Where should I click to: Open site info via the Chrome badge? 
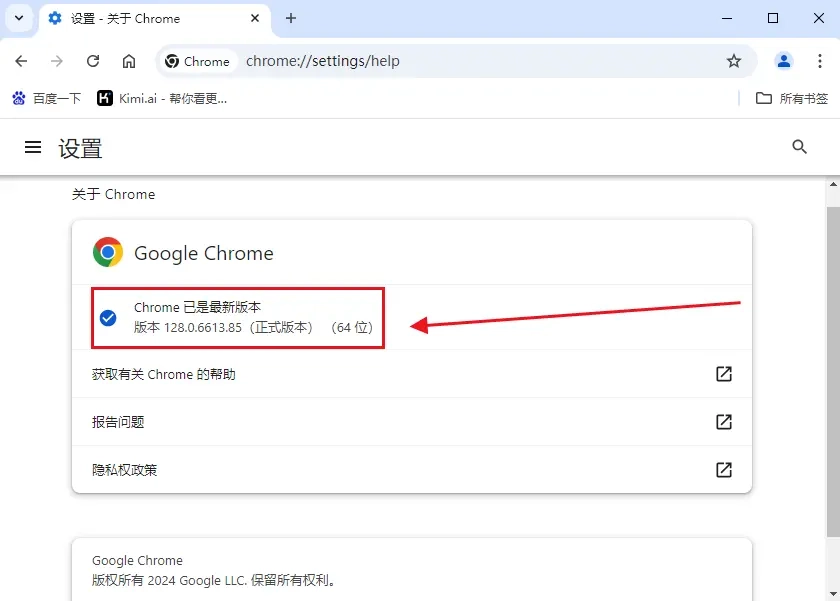pos(197,61)
